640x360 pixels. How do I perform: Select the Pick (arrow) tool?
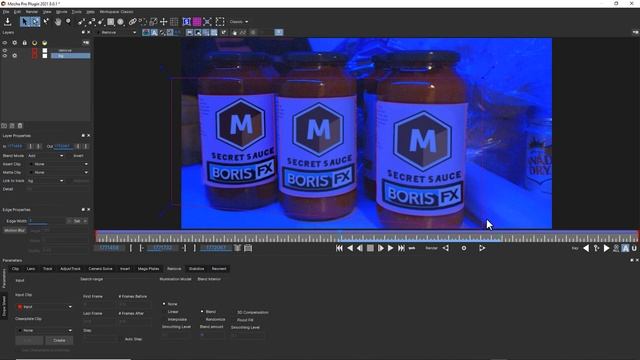25,22
